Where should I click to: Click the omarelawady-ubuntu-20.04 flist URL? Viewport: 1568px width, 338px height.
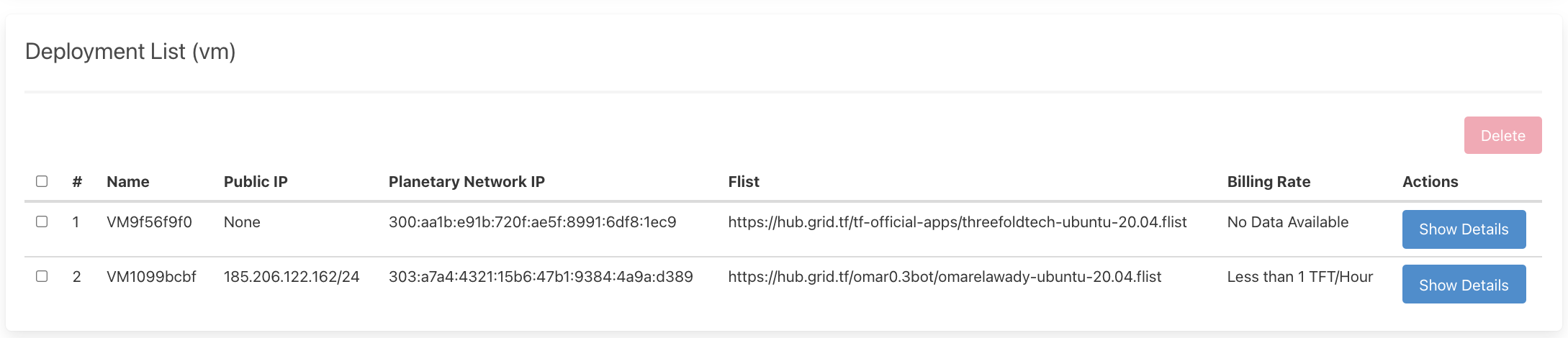945,277
